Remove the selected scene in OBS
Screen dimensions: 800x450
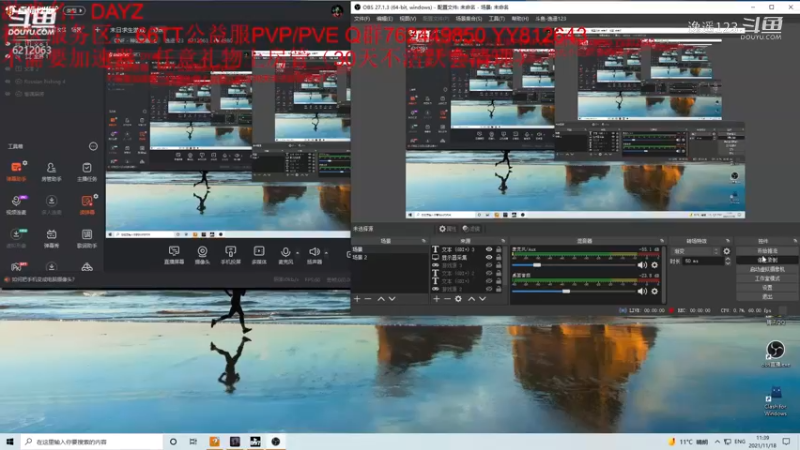(x=368, y=299)
